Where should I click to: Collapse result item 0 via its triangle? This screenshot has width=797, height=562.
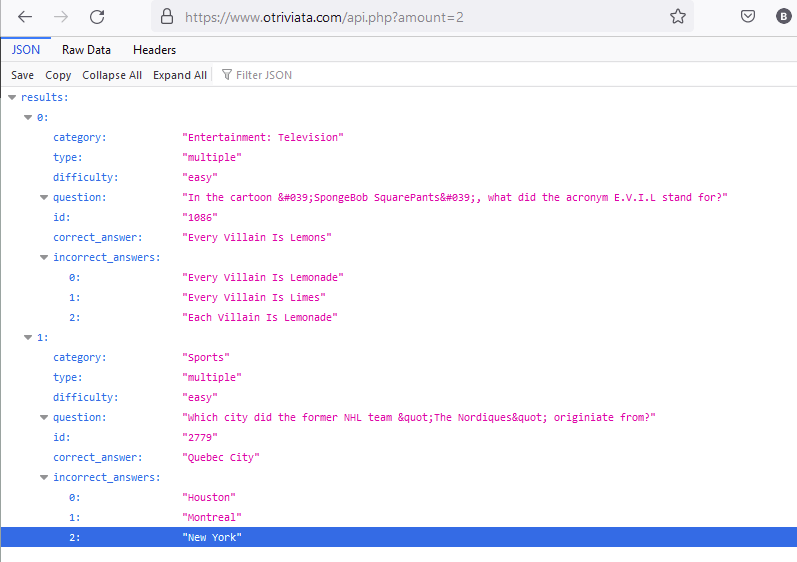click(28, 117)
